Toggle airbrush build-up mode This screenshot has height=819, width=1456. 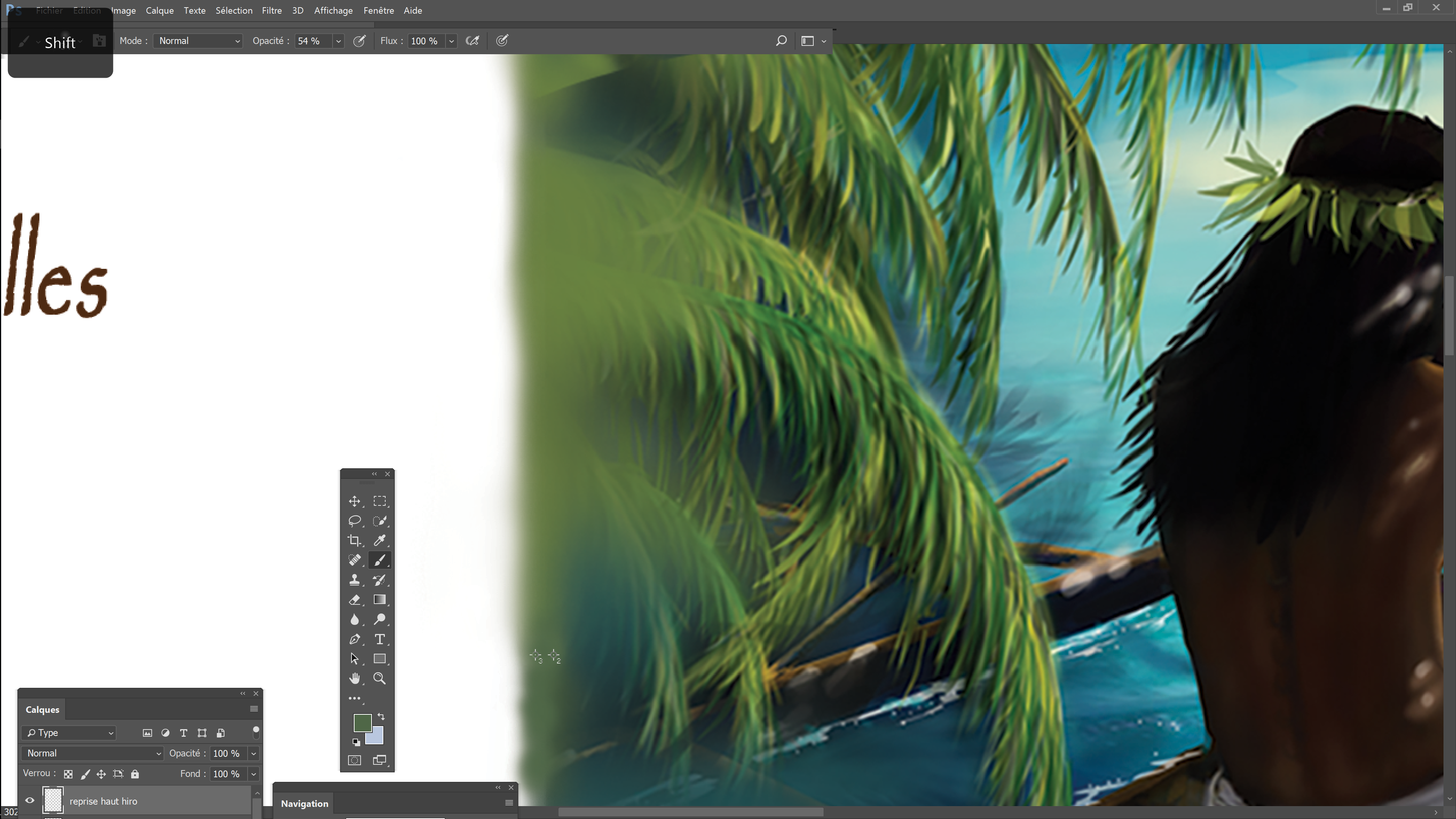point(472,41)
